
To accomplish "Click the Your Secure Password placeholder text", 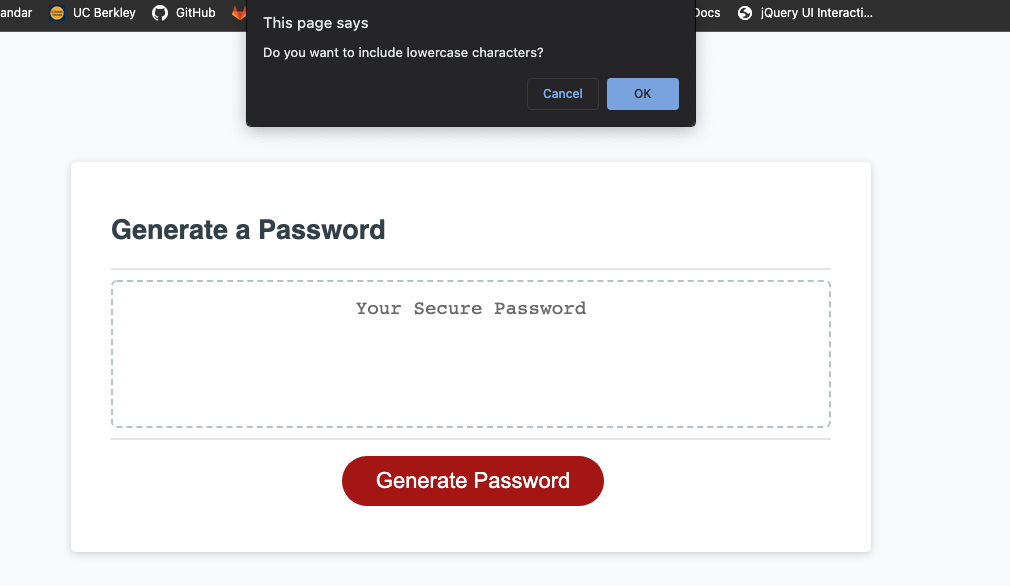I will 470,308.
